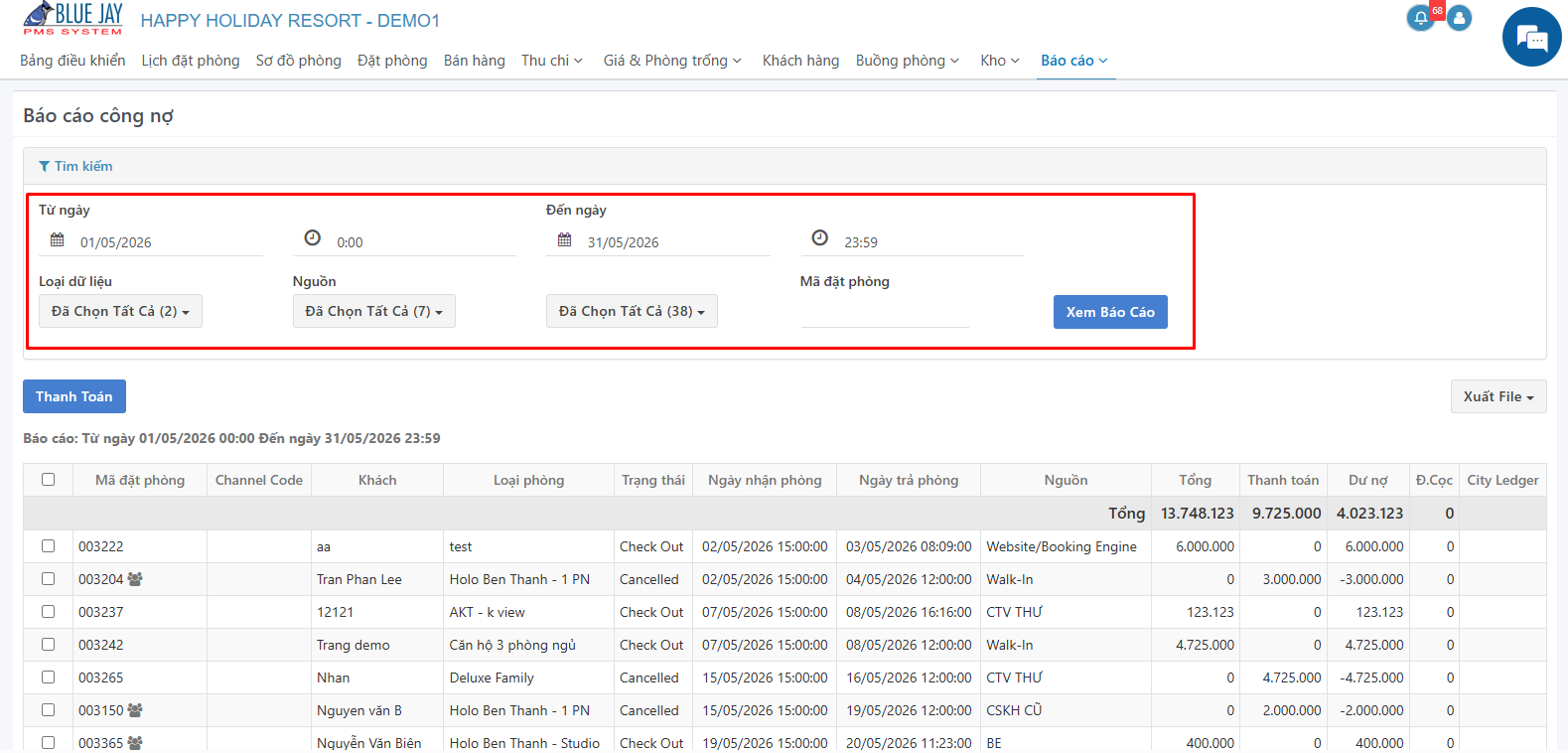Expand the Thu chi menu
1568x753 pixels.
552,61
